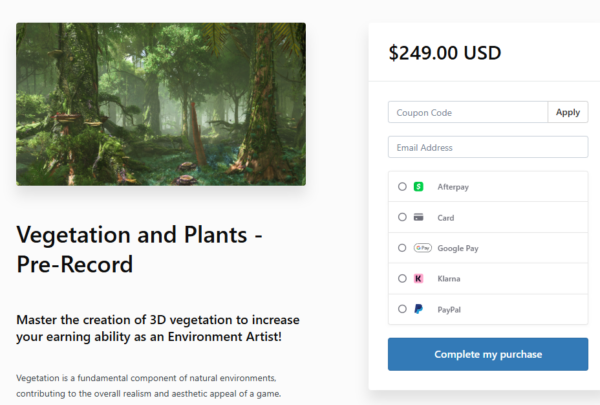Click the $249.00 USD price heading
This screenshot has height=405, width=600.
(445, 53)
